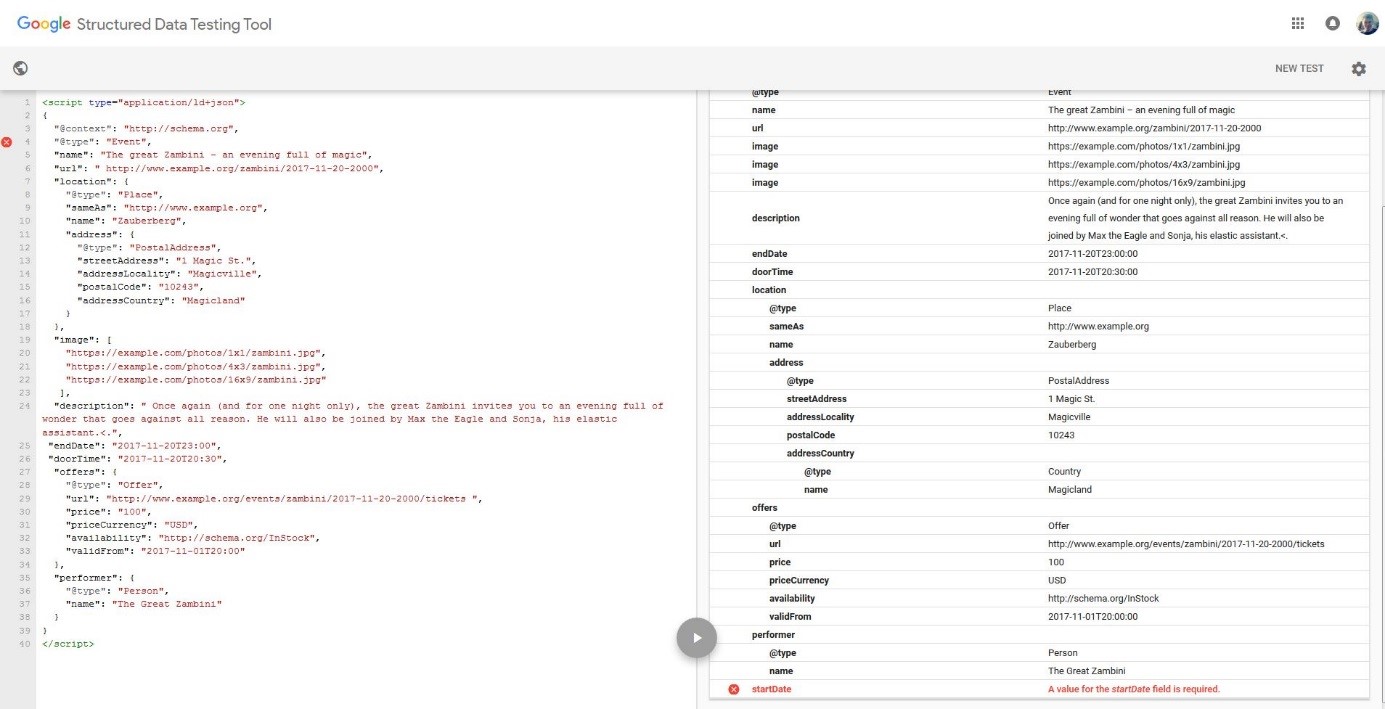Click the value 2017-11-20T23:00:00
The image size is (1385, 709).
coord(1093,254)
